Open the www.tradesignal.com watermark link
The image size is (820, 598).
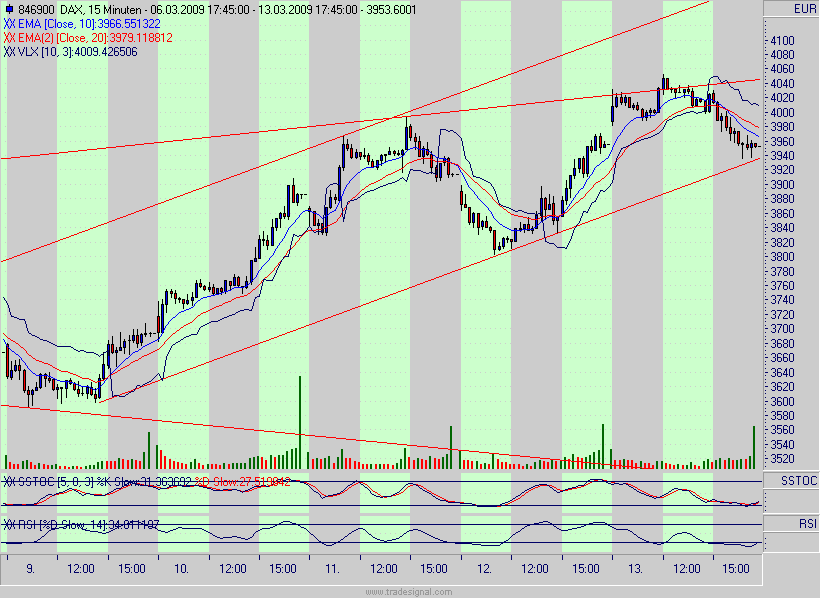click(x=409, y=592)
